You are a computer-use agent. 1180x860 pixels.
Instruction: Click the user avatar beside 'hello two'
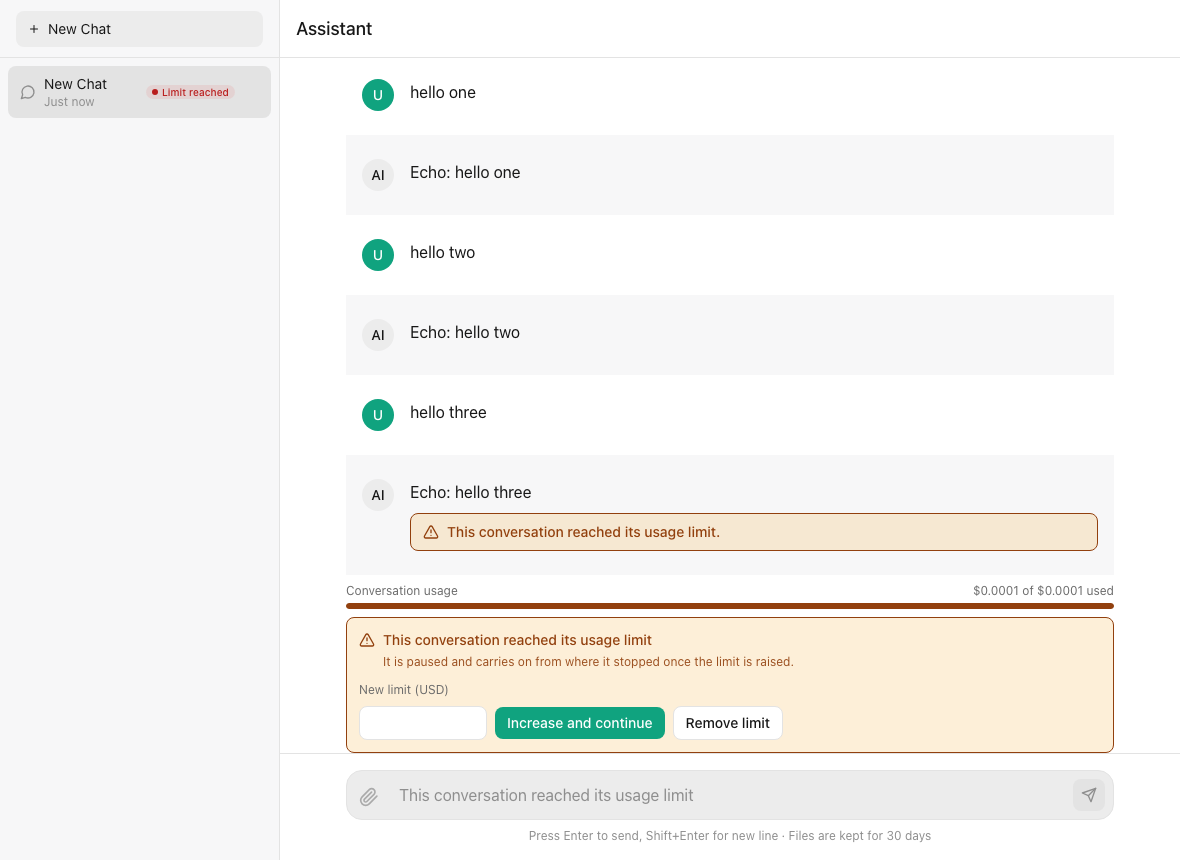378,255
